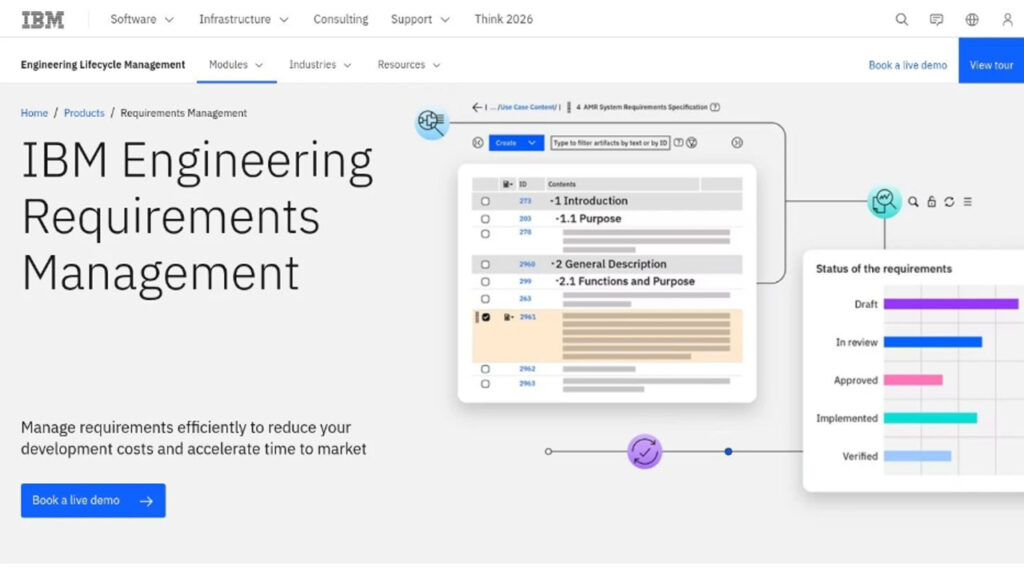The height and width of the screenshot is (576, 1024).
Task: Click the list menu icon after refresh
Action: pos(968,202)
